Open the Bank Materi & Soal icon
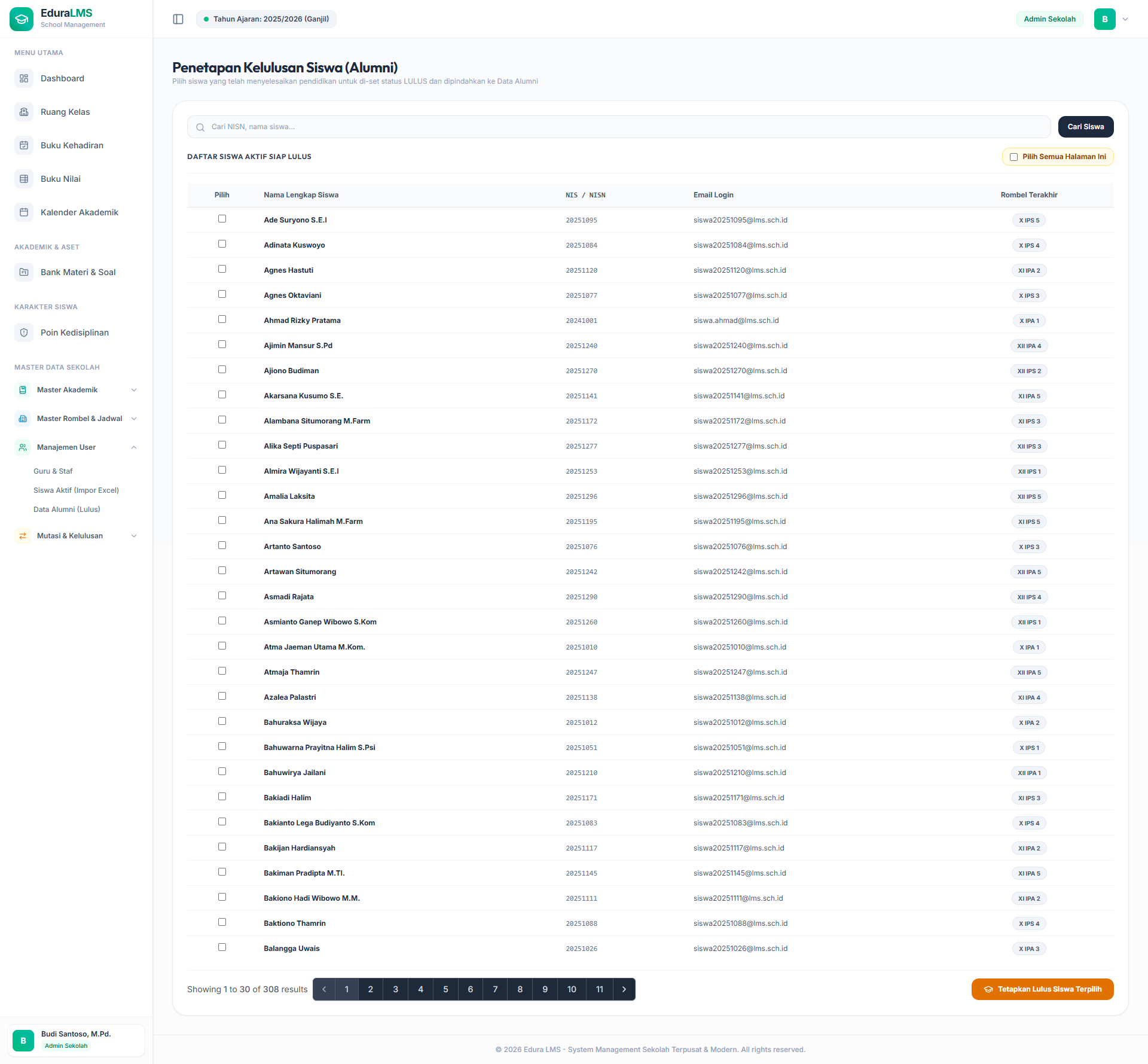 tap(24, 272)
